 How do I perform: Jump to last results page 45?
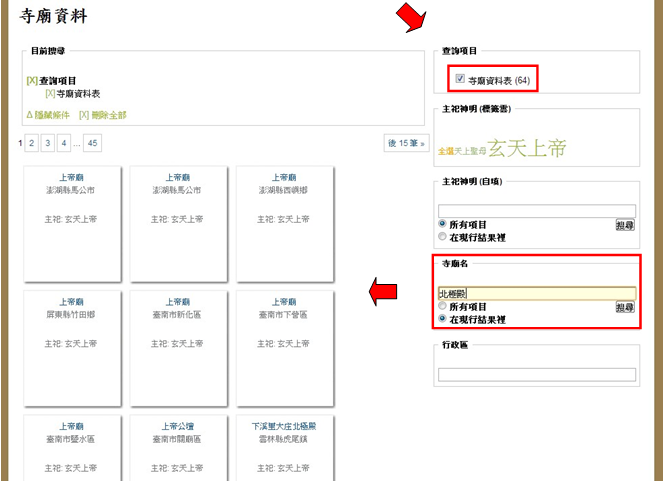click(93, 143)
